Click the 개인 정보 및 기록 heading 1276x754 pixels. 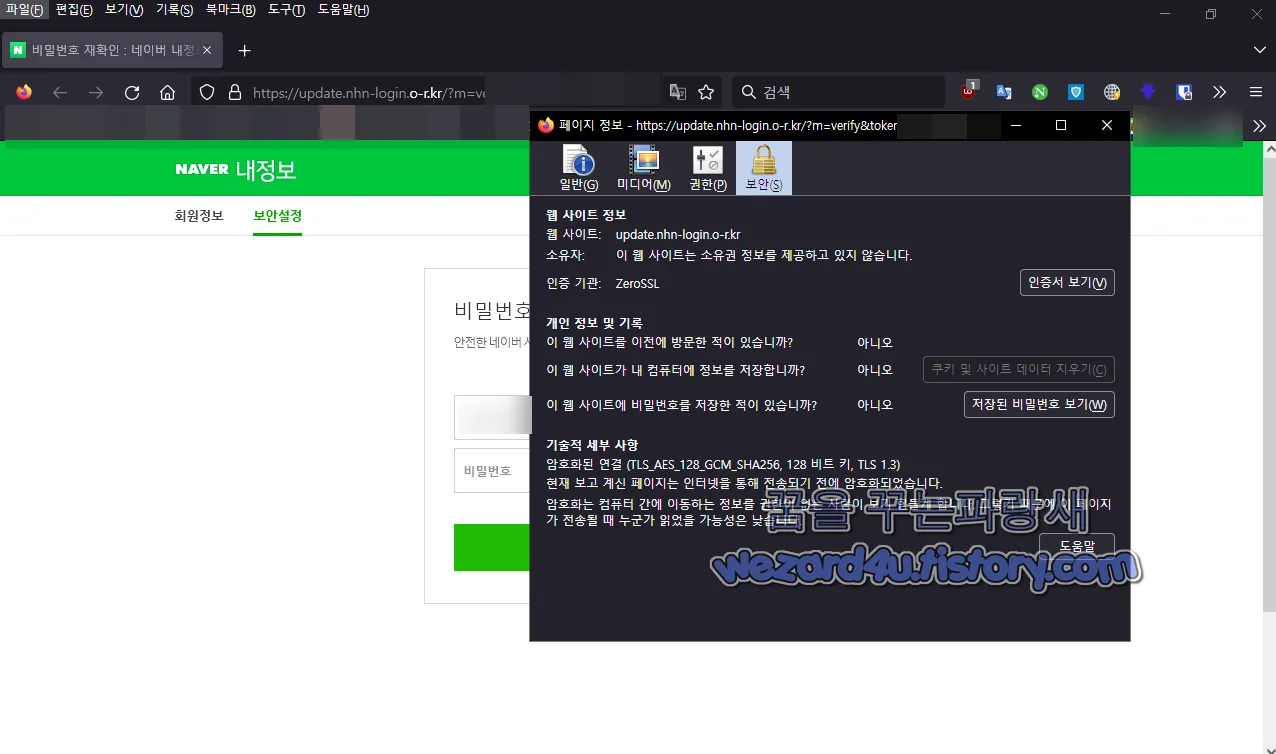(x=594, y=323)
